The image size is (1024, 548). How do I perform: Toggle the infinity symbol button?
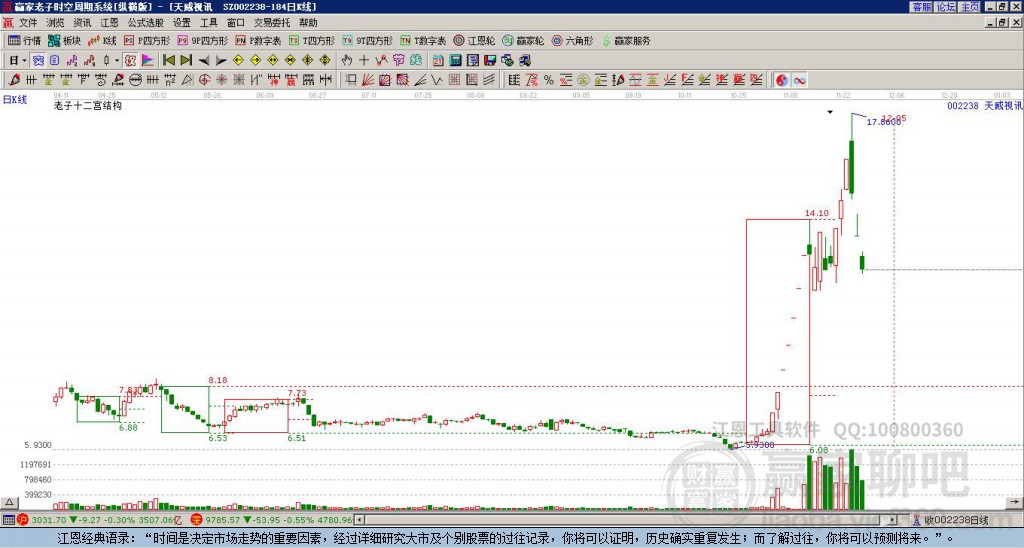coord(800,80)
